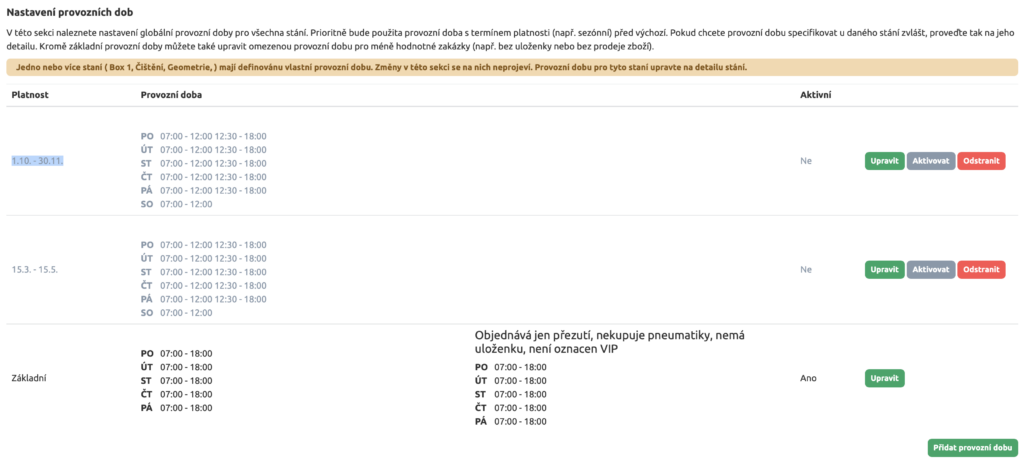The width and height of the screenshot is (1024, 465).
Task: Click the Ne status in the 1.10. - 30.11. row
Action: click(806, 161)
